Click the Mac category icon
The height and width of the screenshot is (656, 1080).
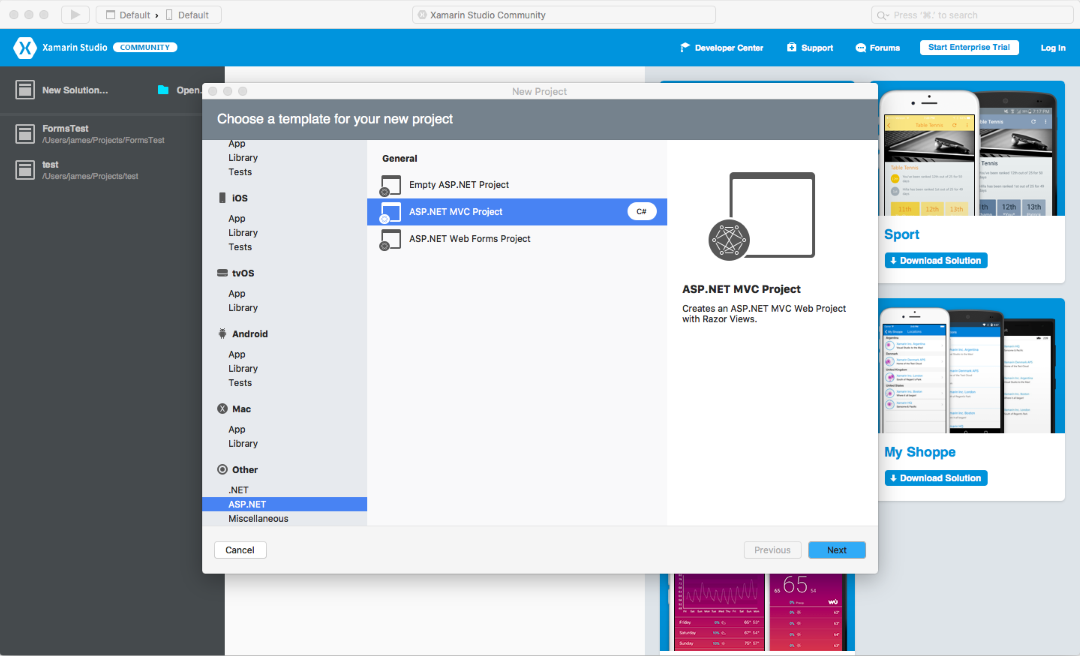(x=222, y=409)
